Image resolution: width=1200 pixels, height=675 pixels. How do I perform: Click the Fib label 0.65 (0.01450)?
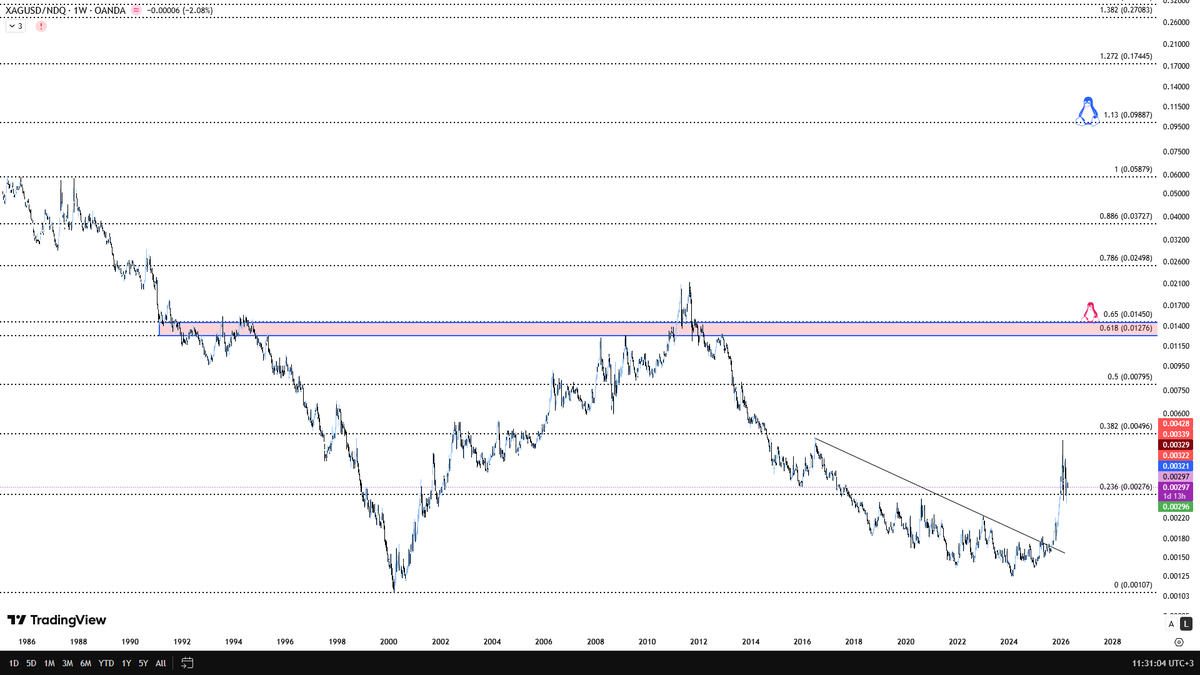(1128, 315)
